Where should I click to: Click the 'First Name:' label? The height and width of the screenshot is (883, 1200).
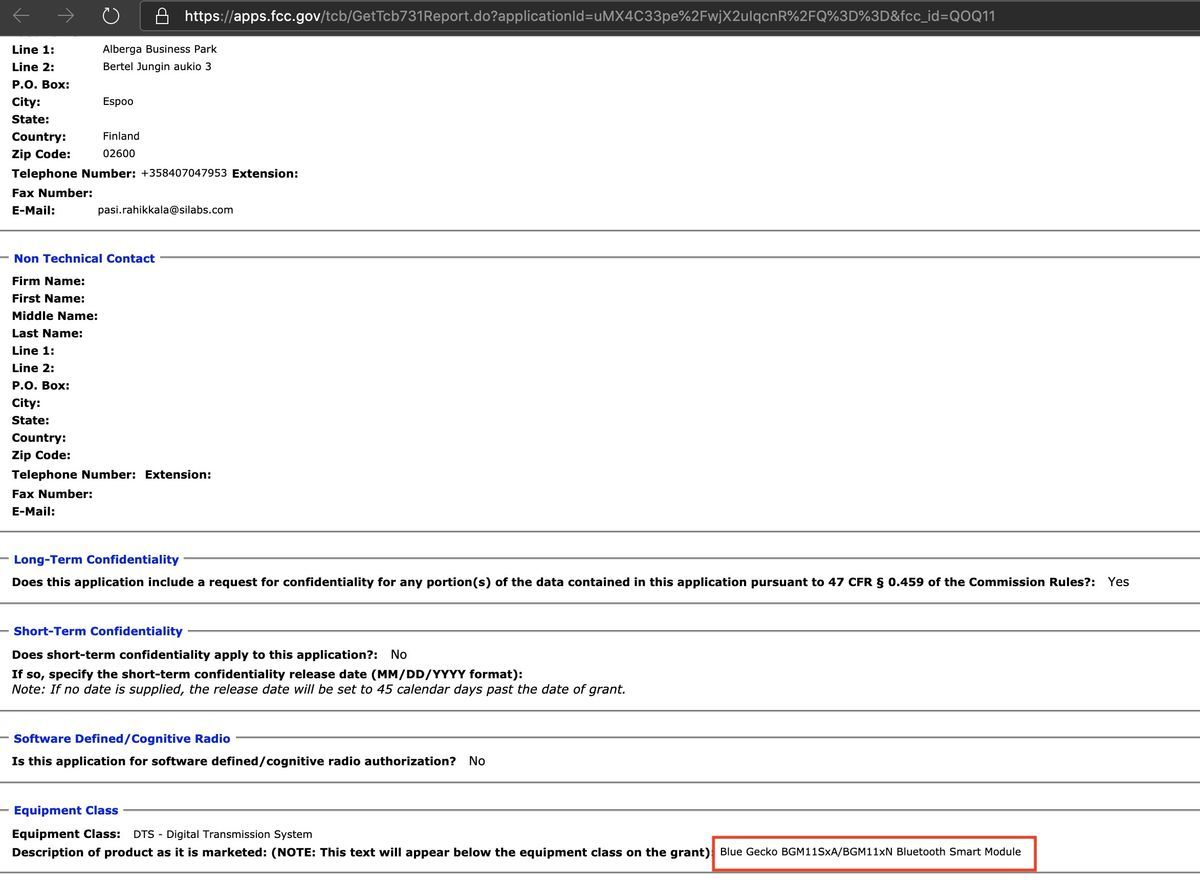pos(48,298)
